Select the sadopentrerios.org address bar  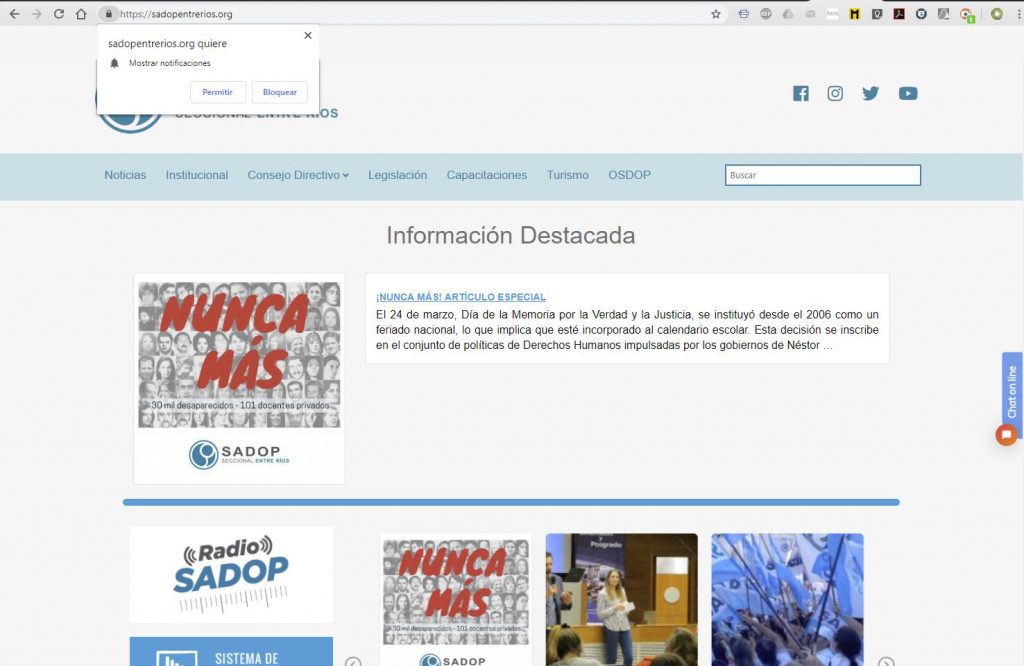tap(411, 14)
